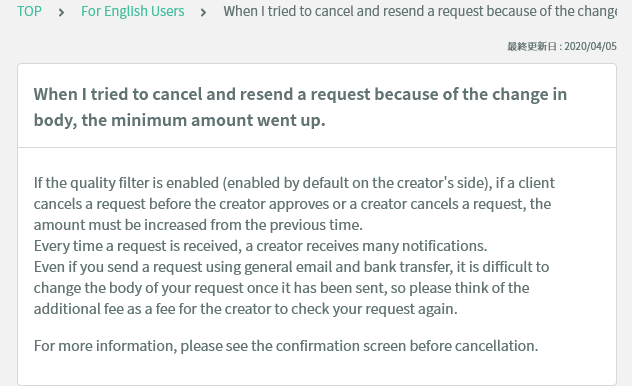632x386 pixels.
Task: Click the article heading about minimum amount
Action: pyautogui.click(x=300, y=107)
